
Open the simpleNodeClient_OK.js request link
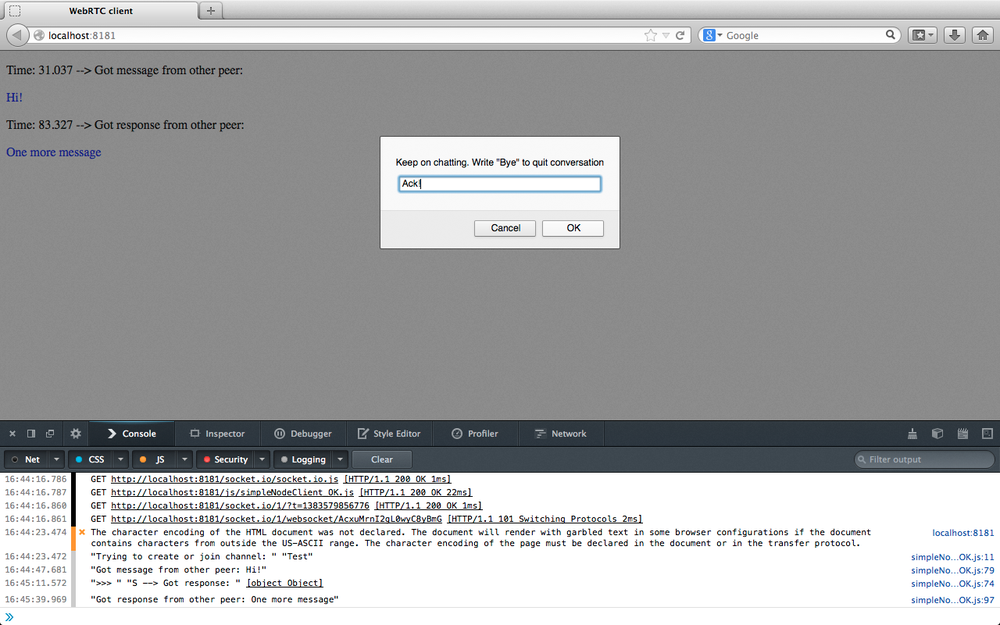point(232,492)
